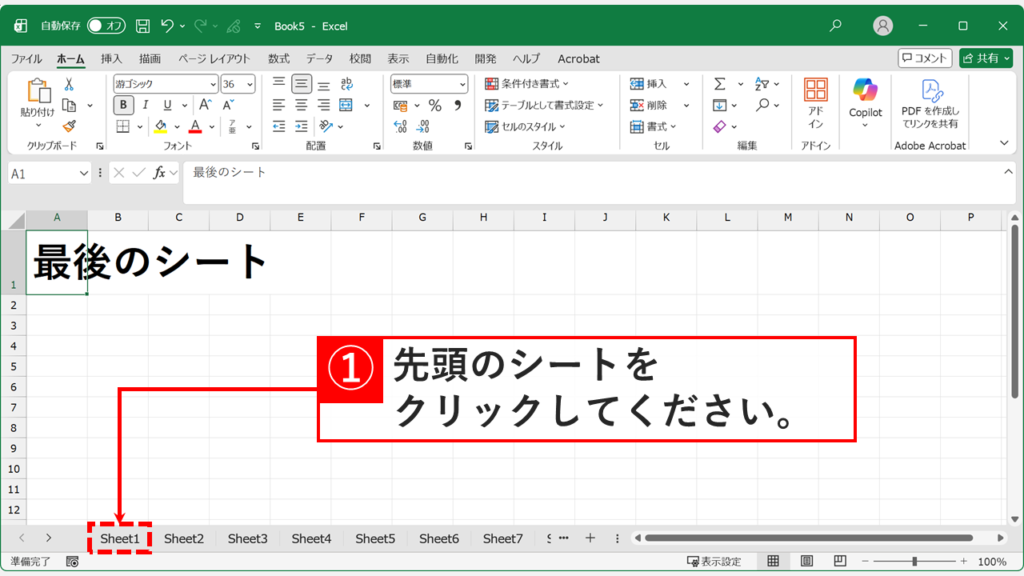The width and height of the screenshot is (1024, 576).
Task: Open the Copilot assistant
Action: coord(864,100)
